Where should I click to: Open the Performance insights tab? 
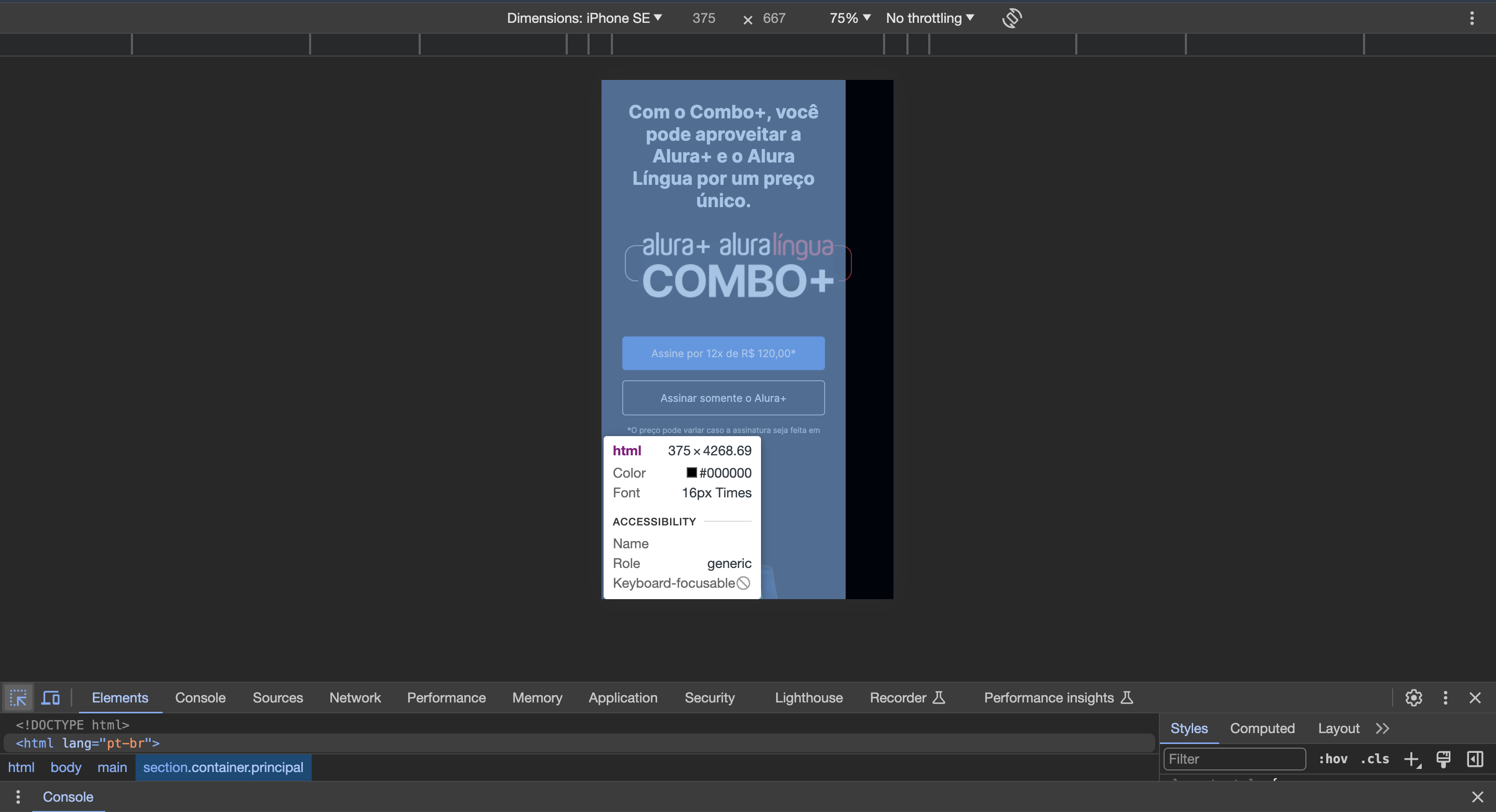[1058, 698]
